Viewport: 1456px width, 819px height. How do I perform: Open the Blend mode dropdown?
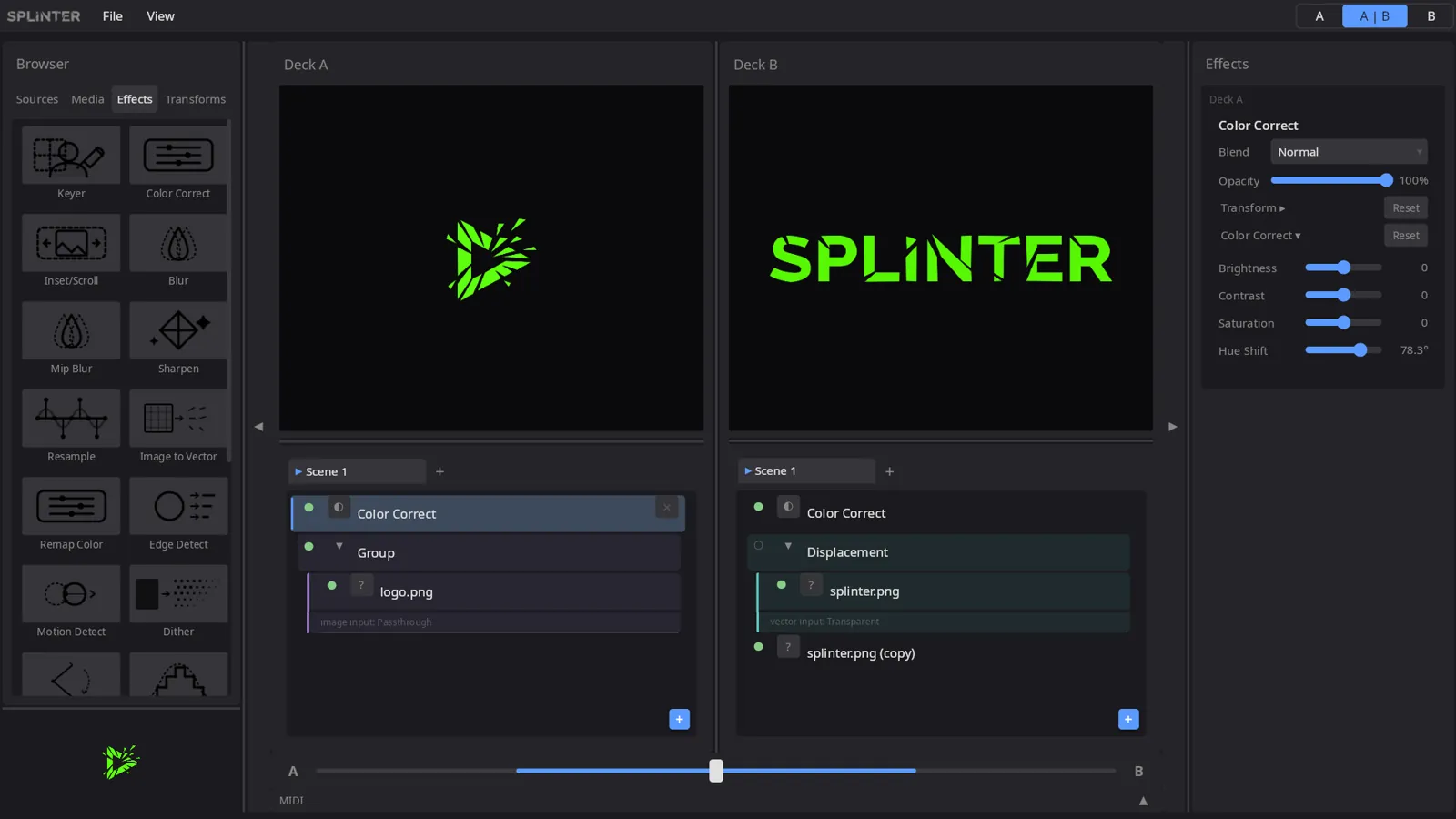[x=1349, y=152]
